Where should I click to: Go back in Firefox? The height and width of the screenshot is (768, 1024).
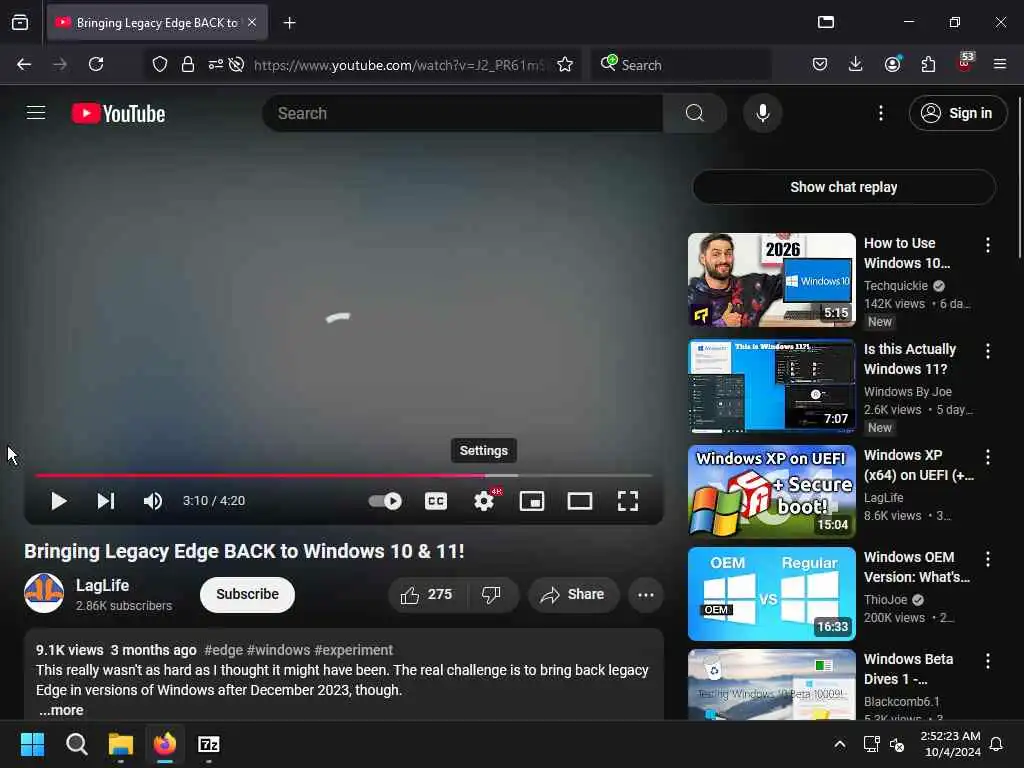tap(24, 64)
